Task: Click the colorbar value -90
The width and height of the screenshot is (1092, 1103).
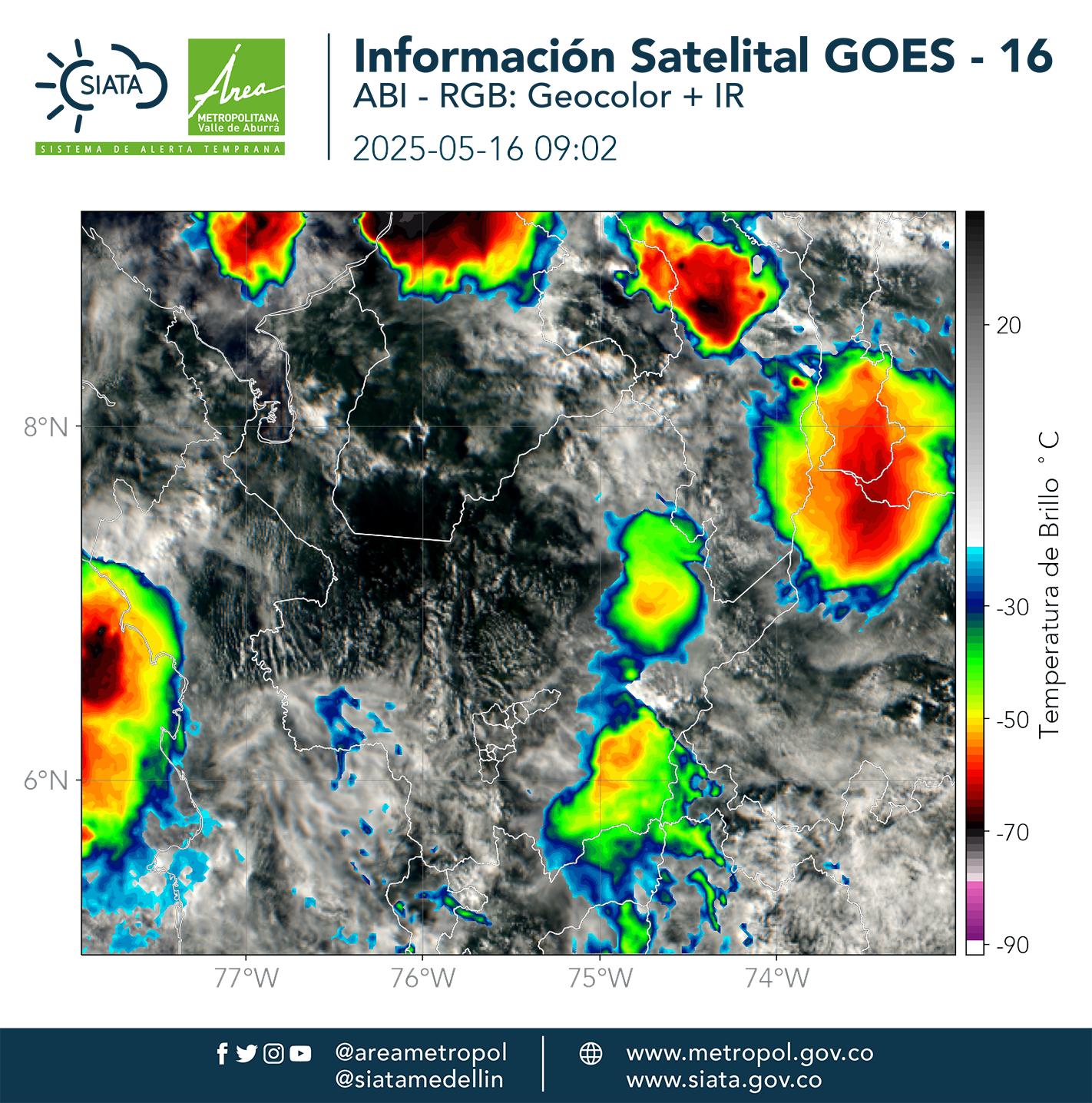Action: tap(1012, 945)
